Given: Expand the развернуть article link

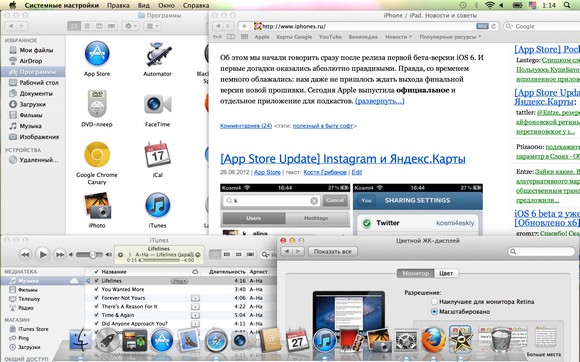Looking at the screenshot, I should (x=380, y=101).
